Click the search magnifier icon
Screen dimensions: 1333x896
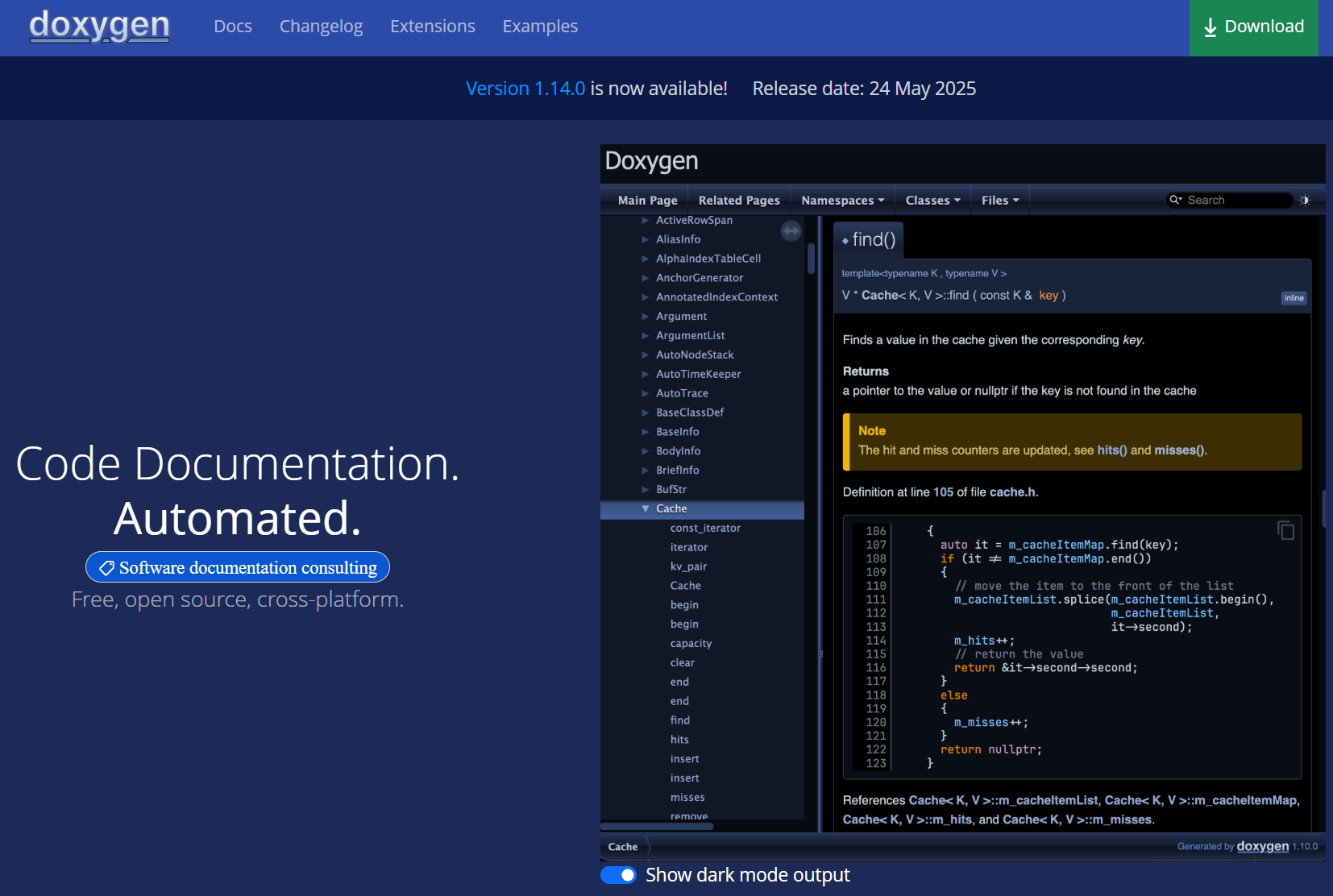1176,200
